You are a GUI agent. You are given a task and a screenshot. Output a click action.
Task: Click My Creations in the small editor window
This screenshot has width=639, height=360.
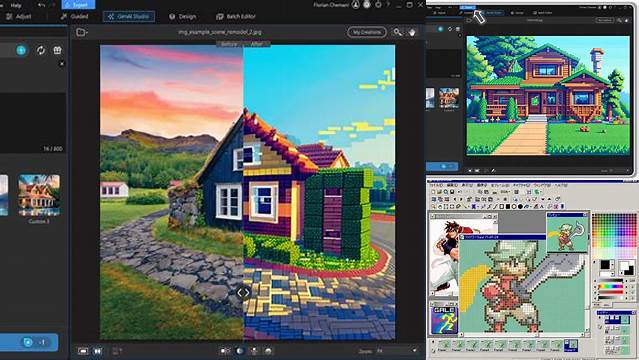[x=604, y=20]
